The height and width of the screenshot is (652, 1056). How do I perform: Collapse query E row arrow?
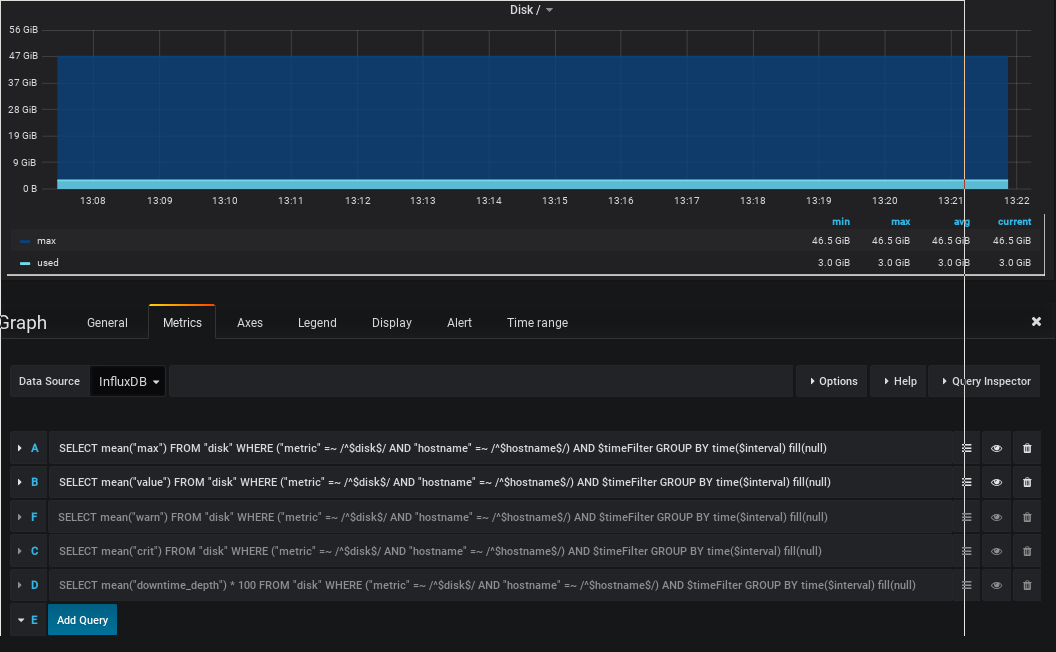pos(21,620)
